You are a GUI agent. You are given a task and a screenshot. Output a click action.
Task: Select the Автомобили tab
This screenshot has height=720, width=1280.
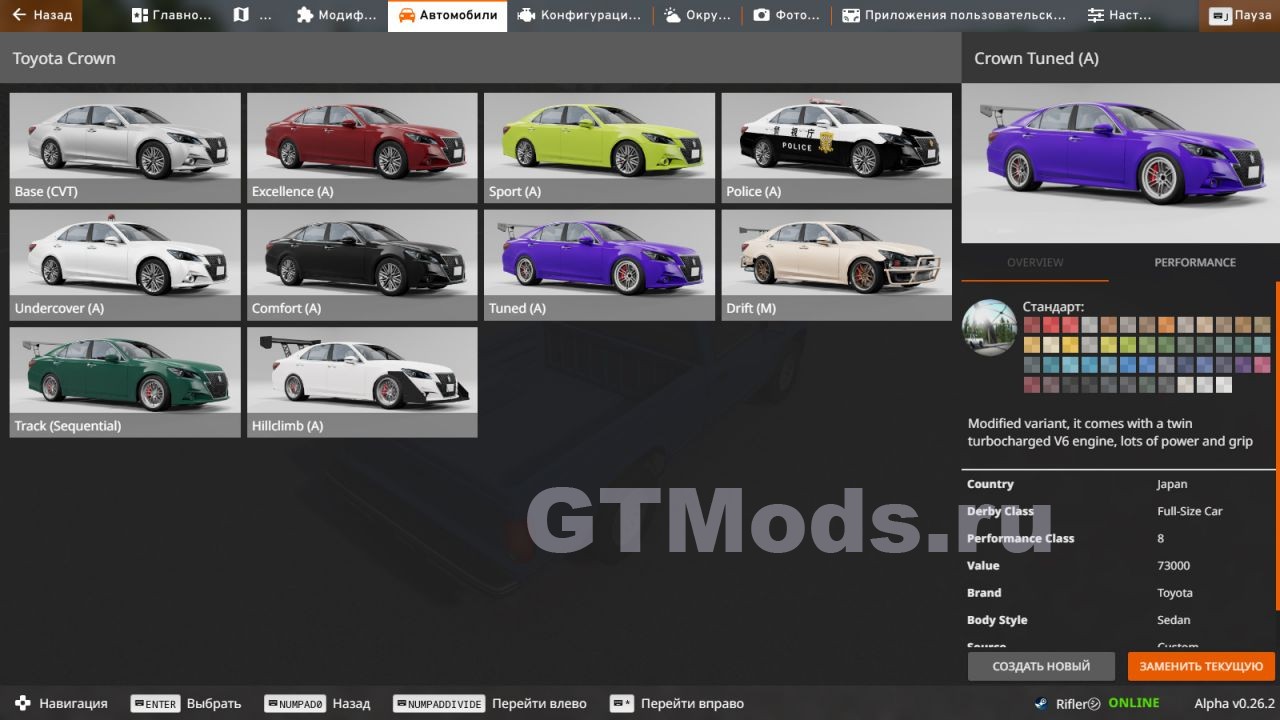coord(447,15)
